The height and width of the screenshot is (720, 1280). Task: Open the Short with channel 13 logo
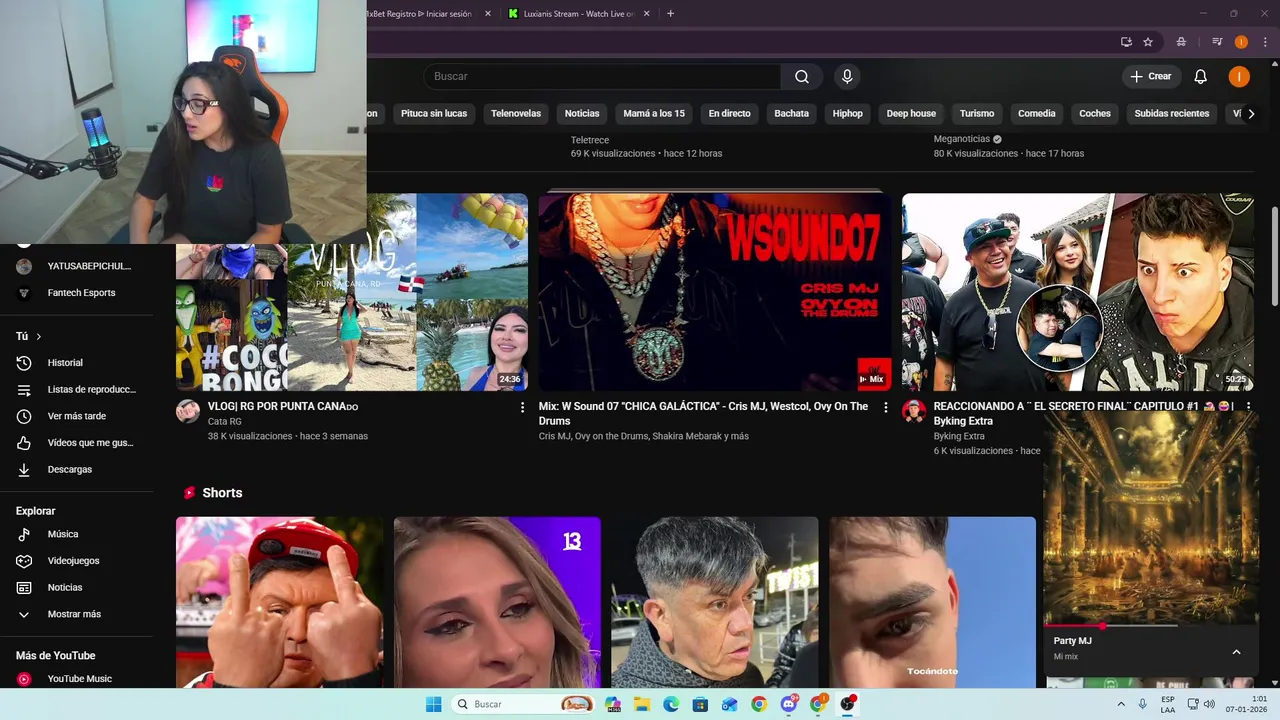click(497, 602)
